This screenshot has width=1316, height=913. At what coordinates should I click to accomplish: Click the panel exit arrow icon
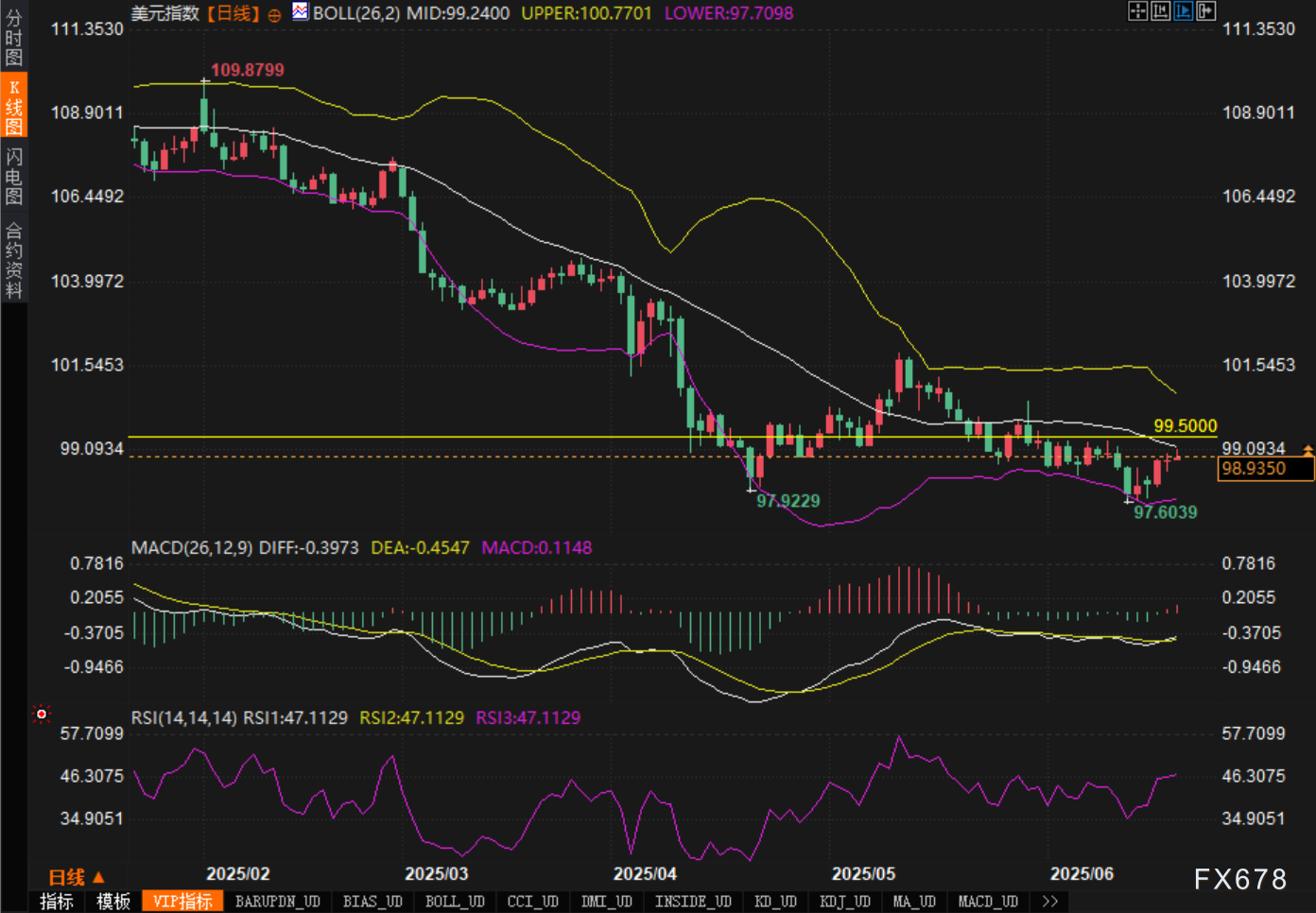point(1205,11)
